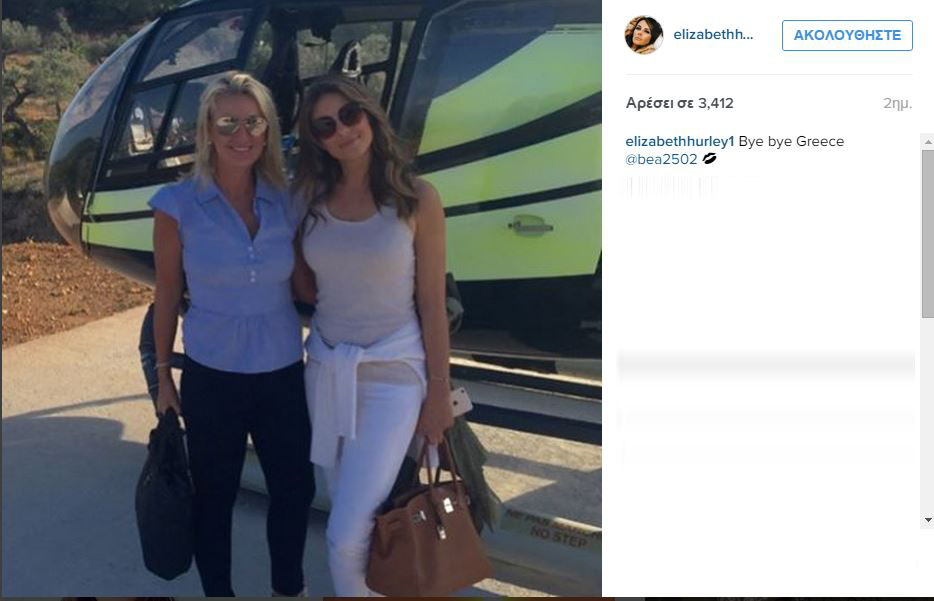934x601 pixels.
Task: Click the blonde woman's mirrored sunglasses
Action: [239, 125]
